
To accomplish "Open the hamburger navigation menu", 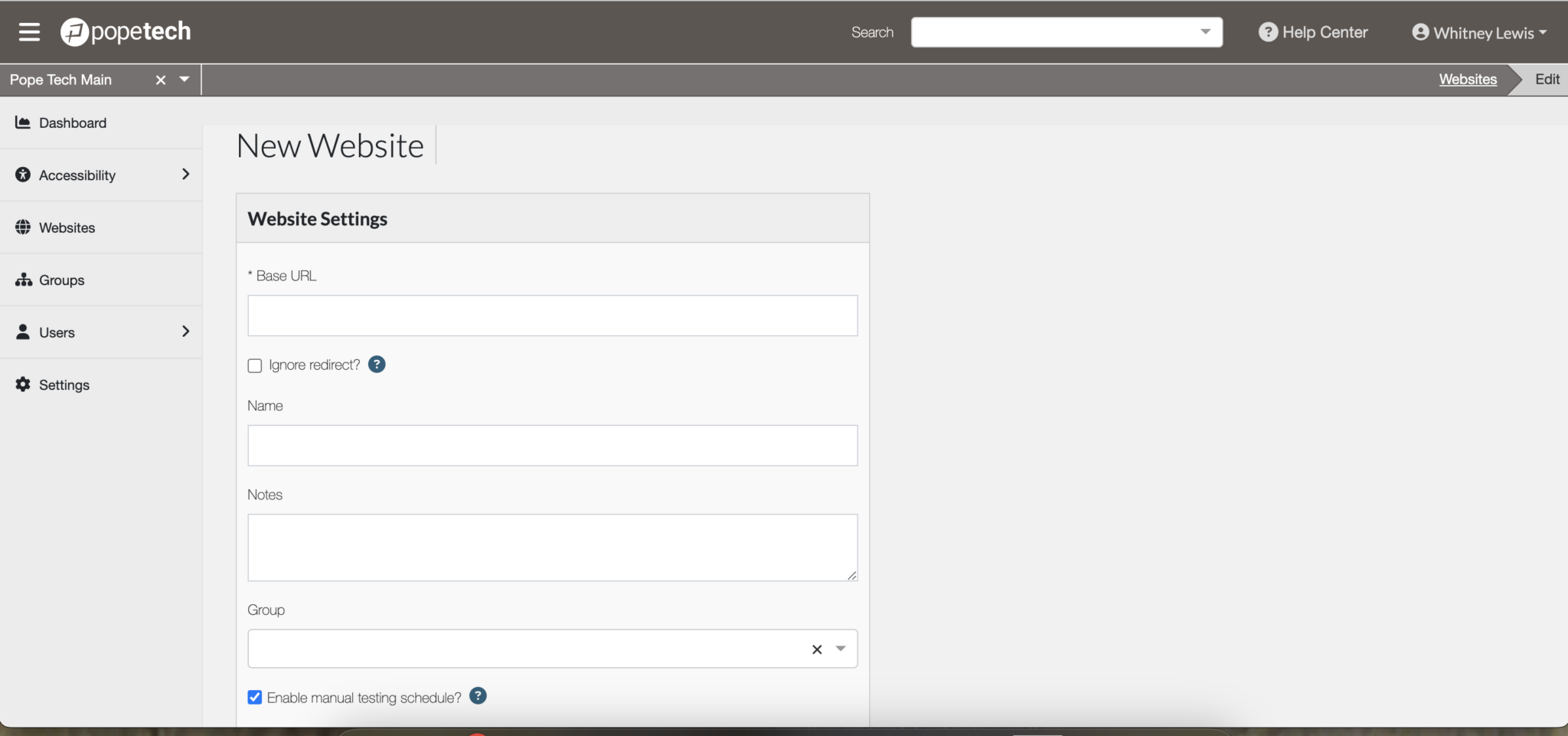I will pos(30,31).
